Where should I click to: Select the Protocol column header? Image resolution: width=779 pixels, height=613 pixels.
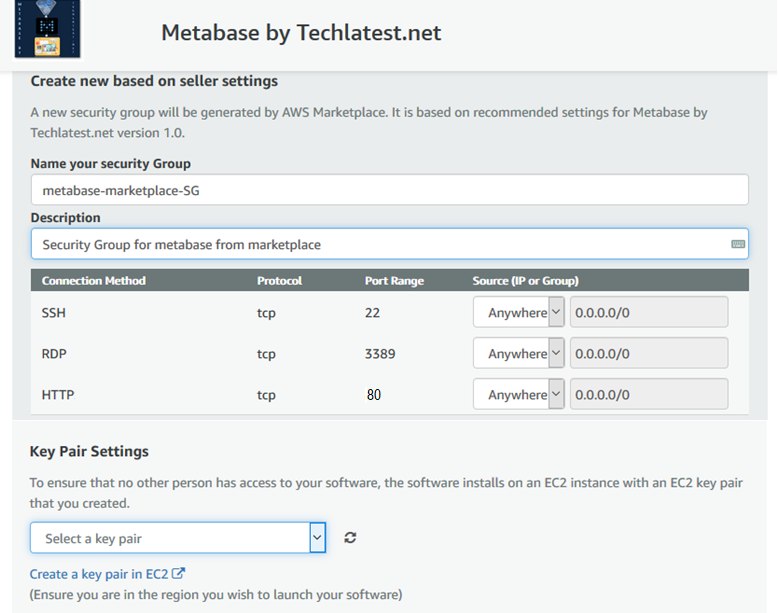(279, 281)
